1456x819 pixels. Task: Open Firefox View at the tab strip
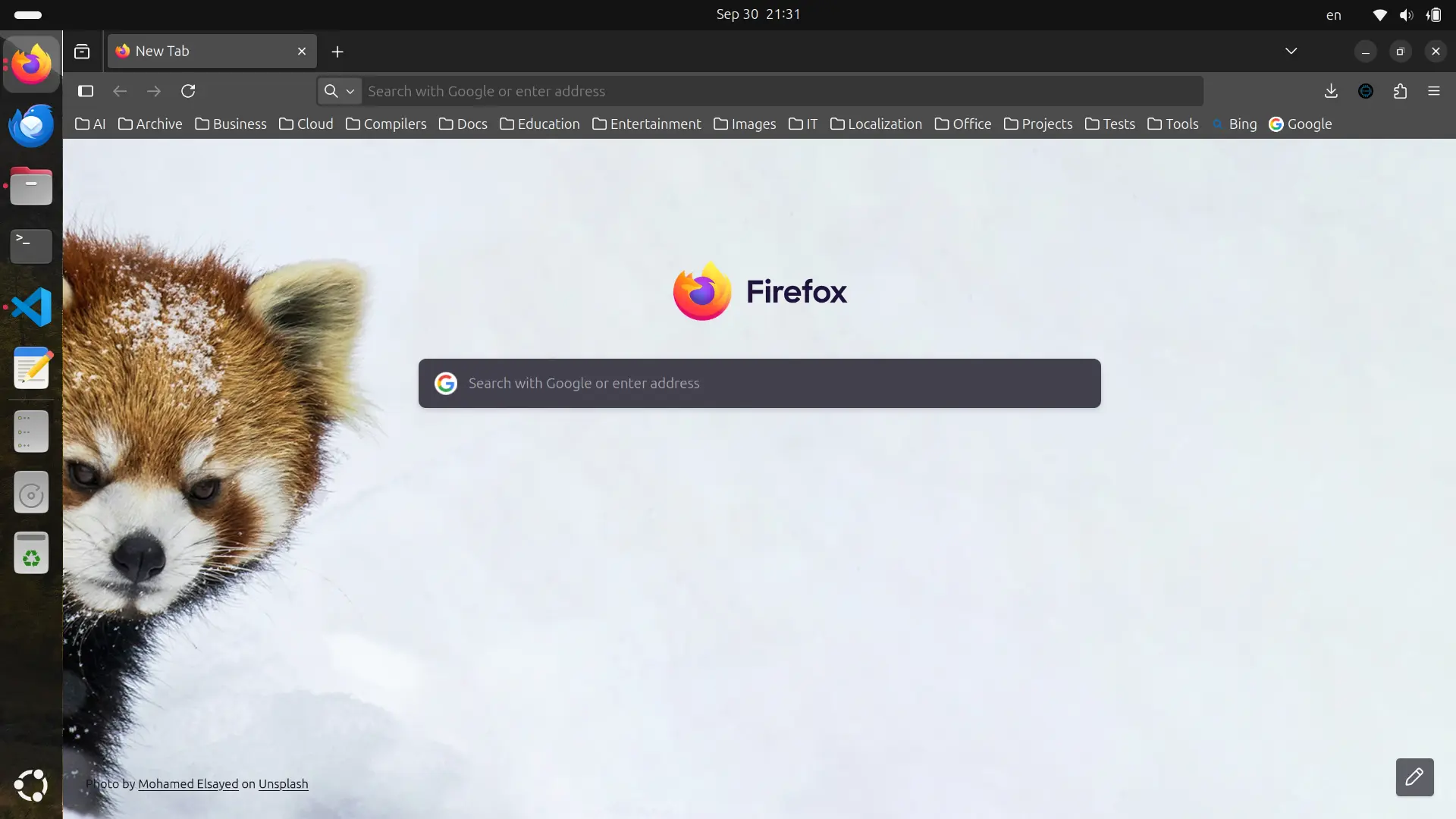tap(82, 51)
